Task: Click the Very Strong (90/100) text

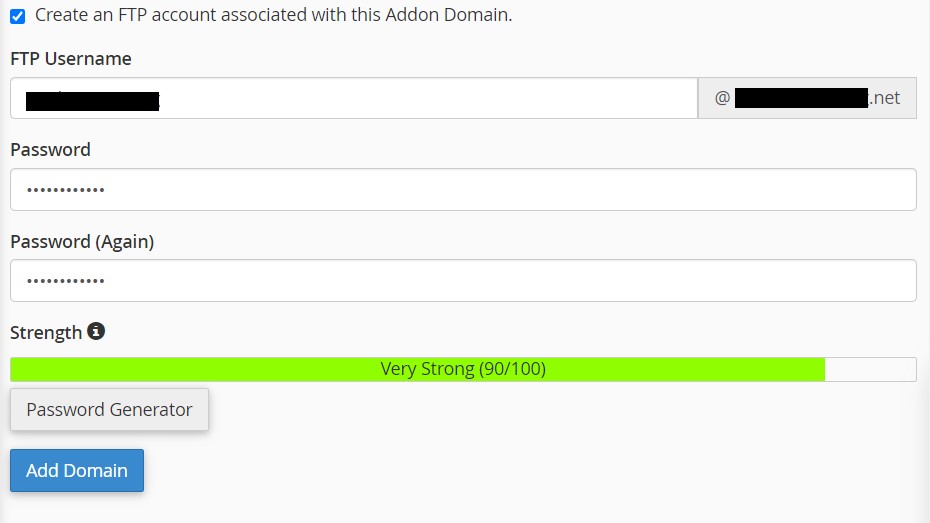Action: click(463, 369)
